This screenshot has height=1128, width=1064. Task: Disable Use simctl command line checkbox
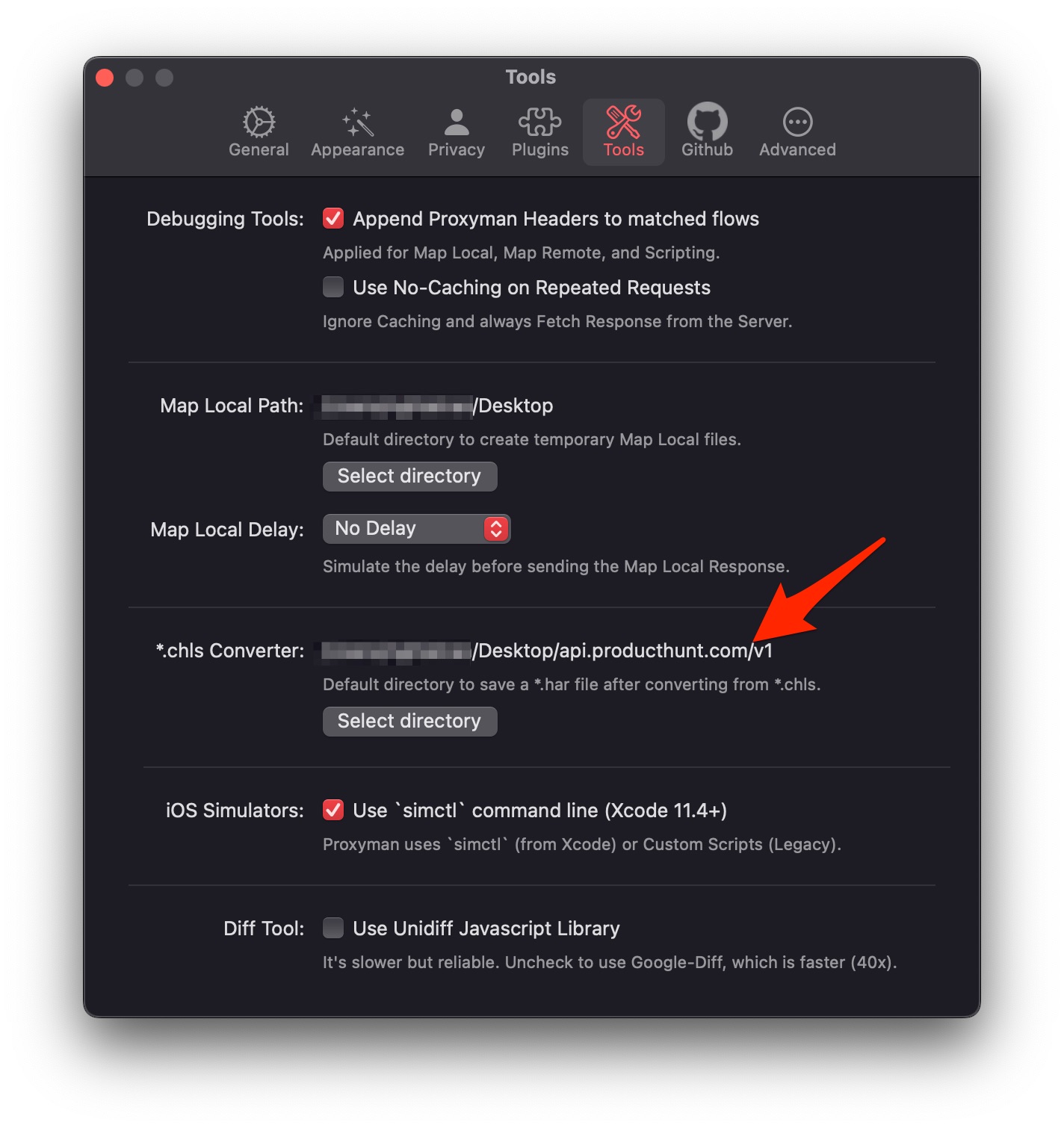point(333,810)
